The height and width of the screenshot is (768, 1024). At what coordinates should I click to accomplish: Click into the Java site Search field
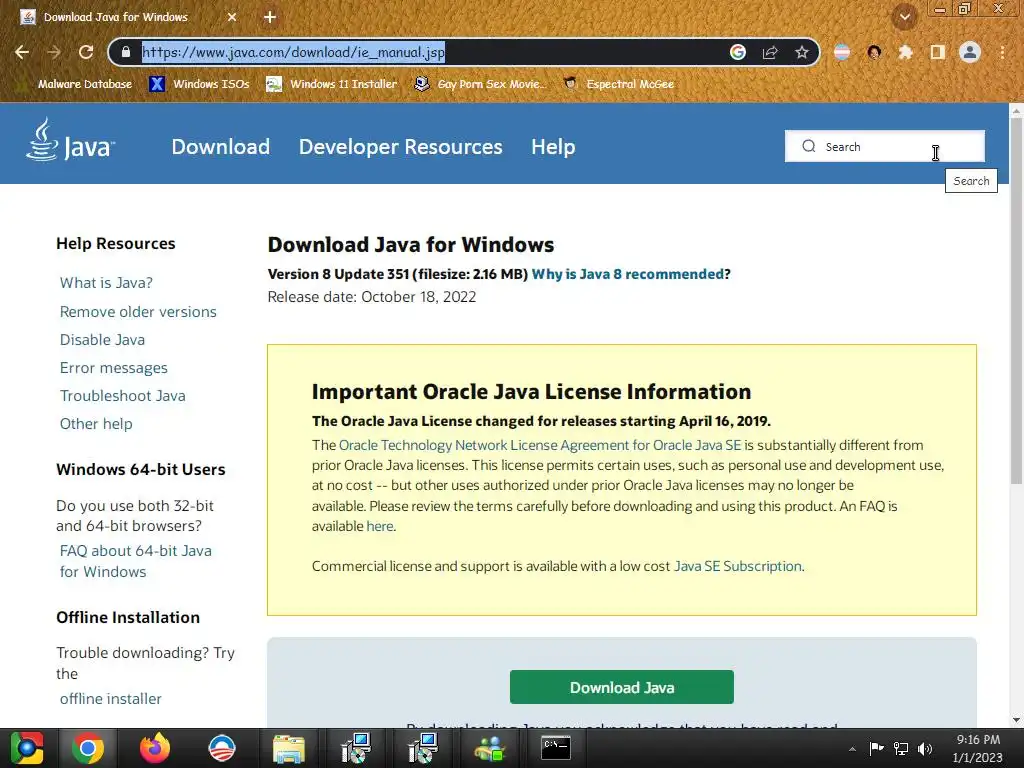coord(884,146)
